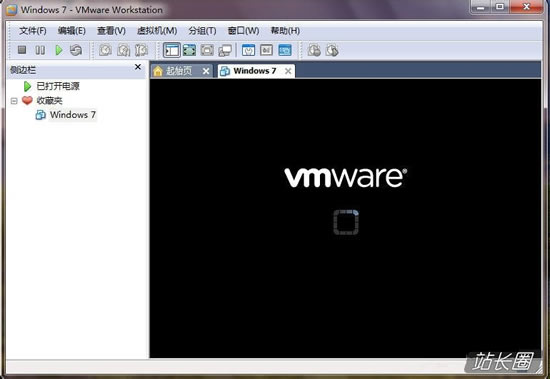Select 已打开电源 in the sidebar
The image size is (550, 379).
click(58, 86)
